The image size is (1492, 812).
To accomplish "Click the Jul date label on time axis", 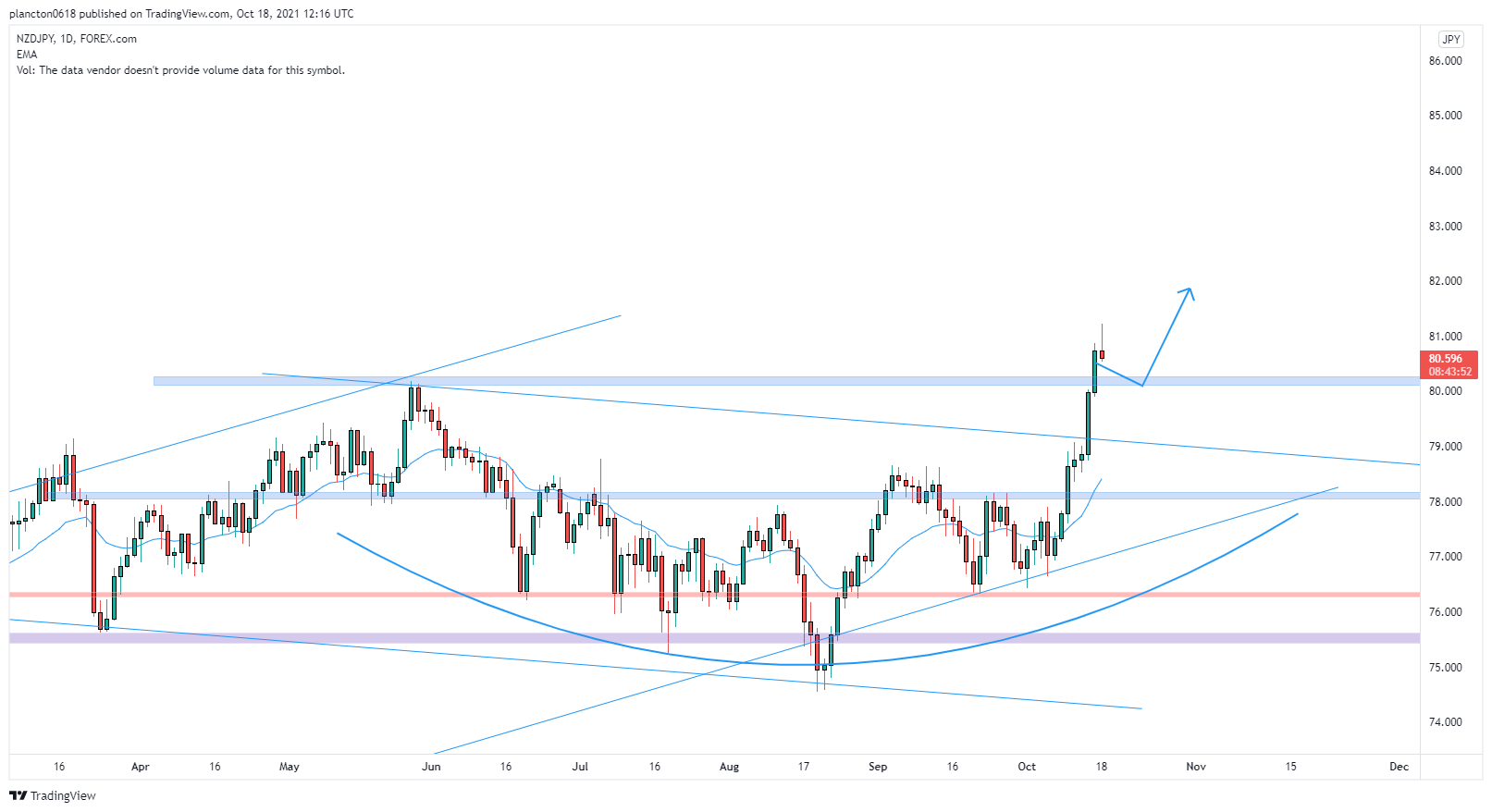I will (x=580, y=767).
